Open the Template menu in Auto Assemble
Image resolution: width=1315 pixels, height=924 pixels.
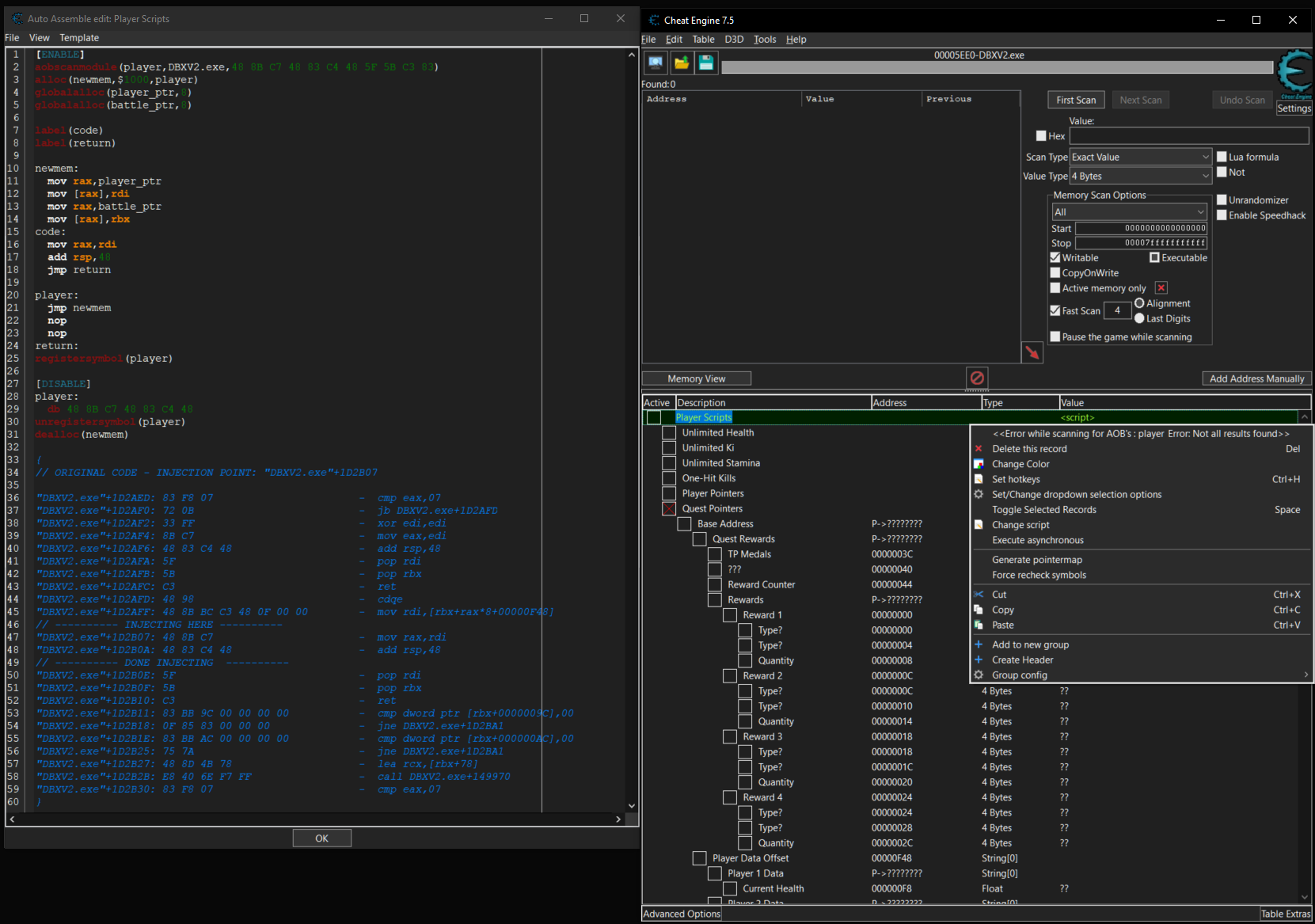(x=79, y=38)
